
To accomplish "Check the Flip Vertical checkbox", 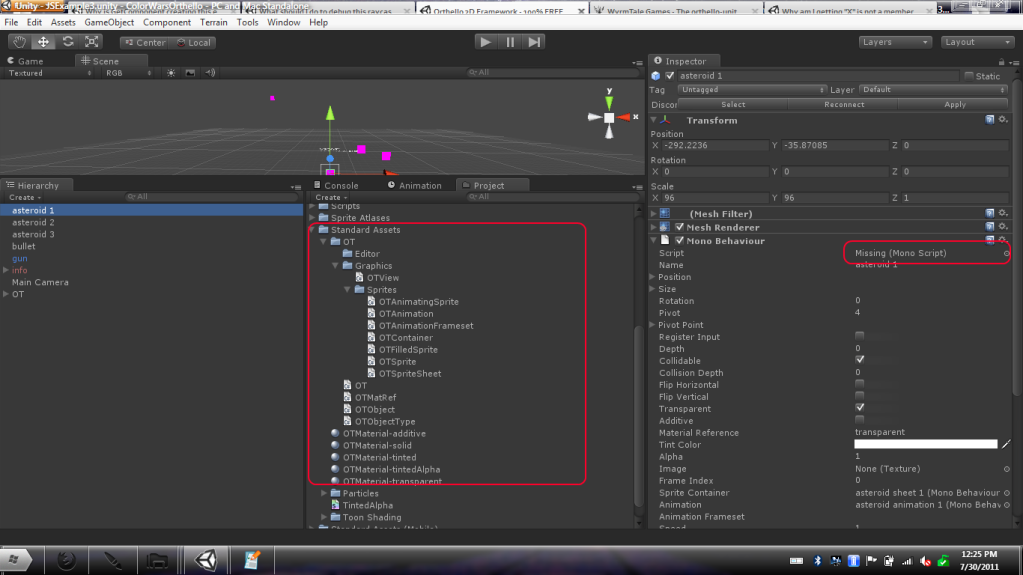I will click(x=859, y=396).
